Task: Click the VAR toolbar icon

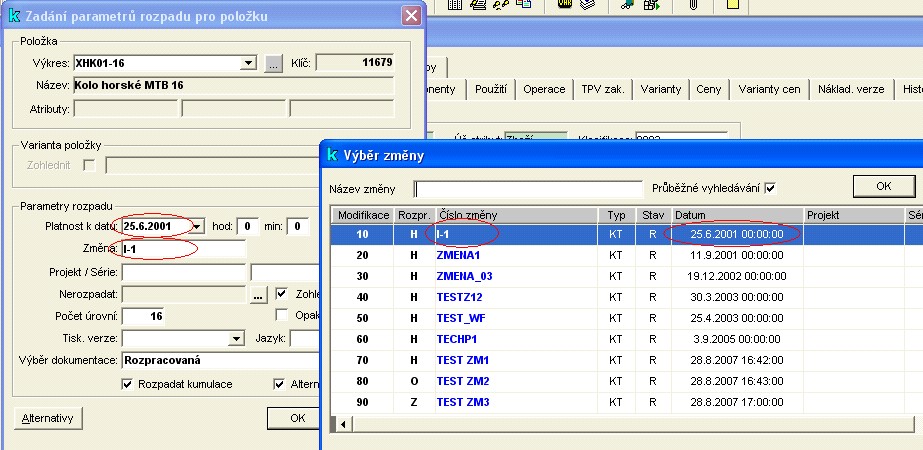Action: (x=565, y=5)
